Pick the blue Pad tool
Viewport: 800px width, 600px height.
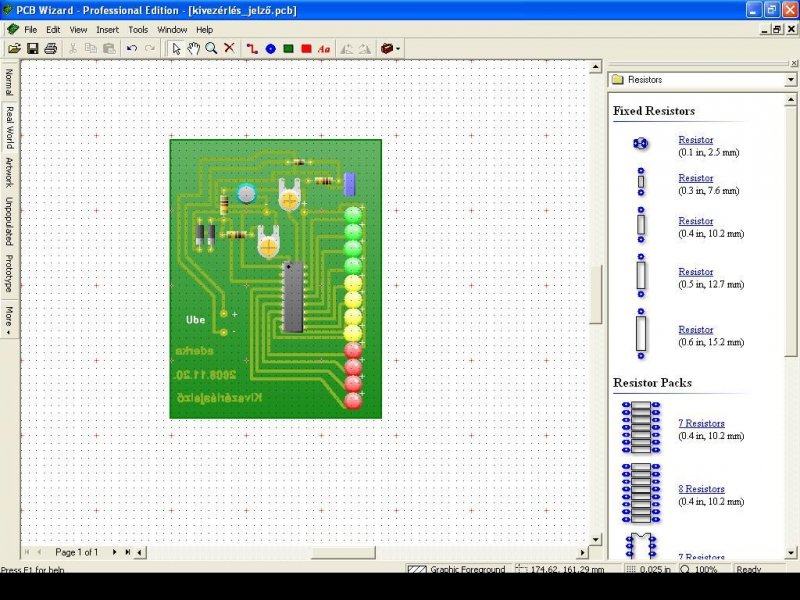270,49
